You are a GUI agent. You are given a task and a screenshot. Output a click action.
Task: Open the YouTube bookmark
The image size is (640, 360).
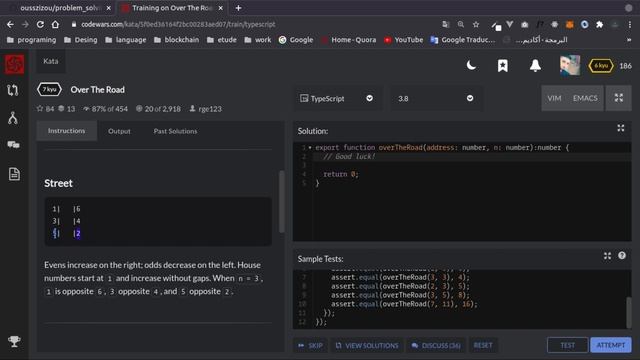403,40
